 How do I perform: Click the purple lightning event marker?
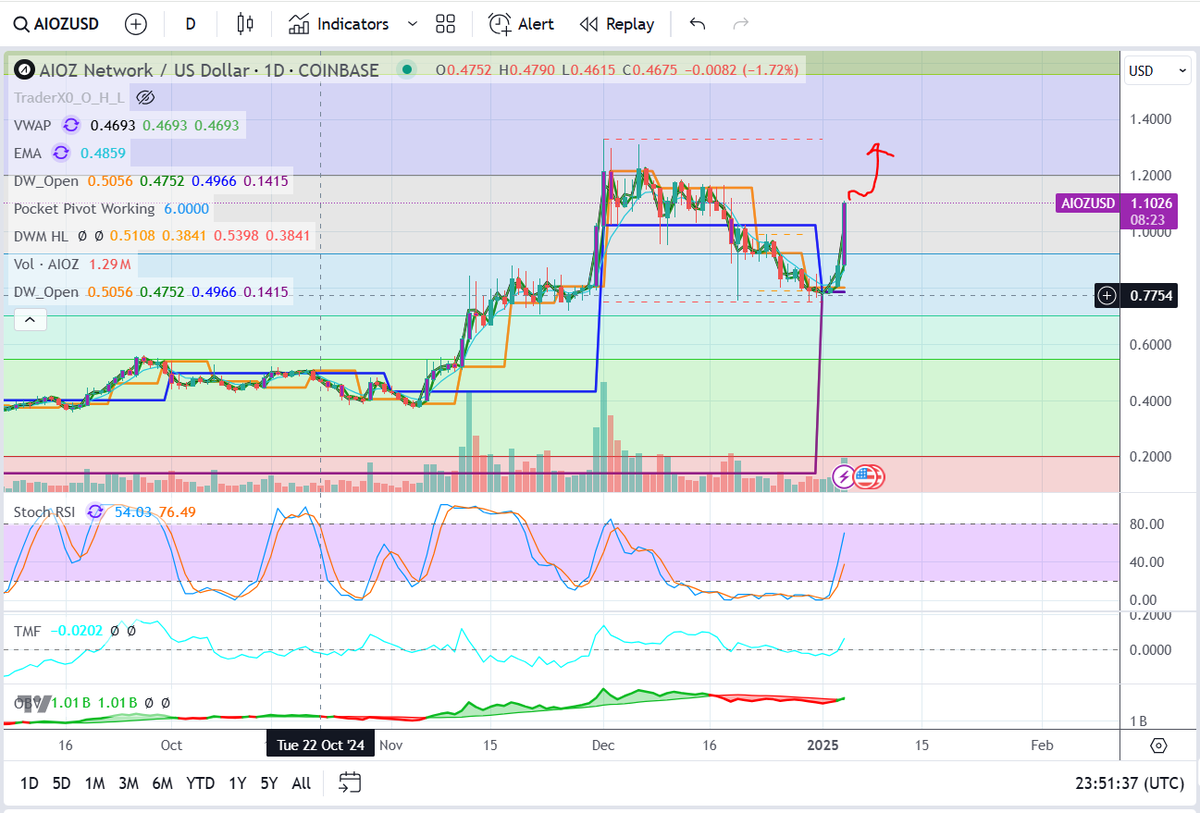coord(843,477)
